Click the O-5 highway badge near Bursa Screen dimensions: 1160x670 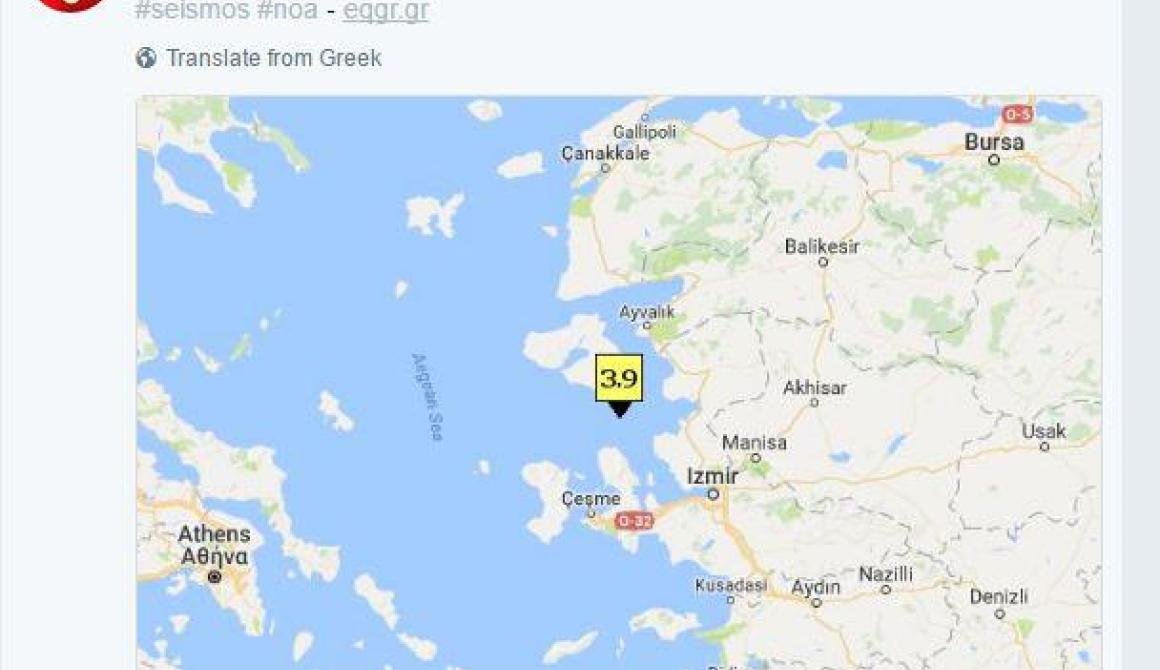(x=1017, y=115)
